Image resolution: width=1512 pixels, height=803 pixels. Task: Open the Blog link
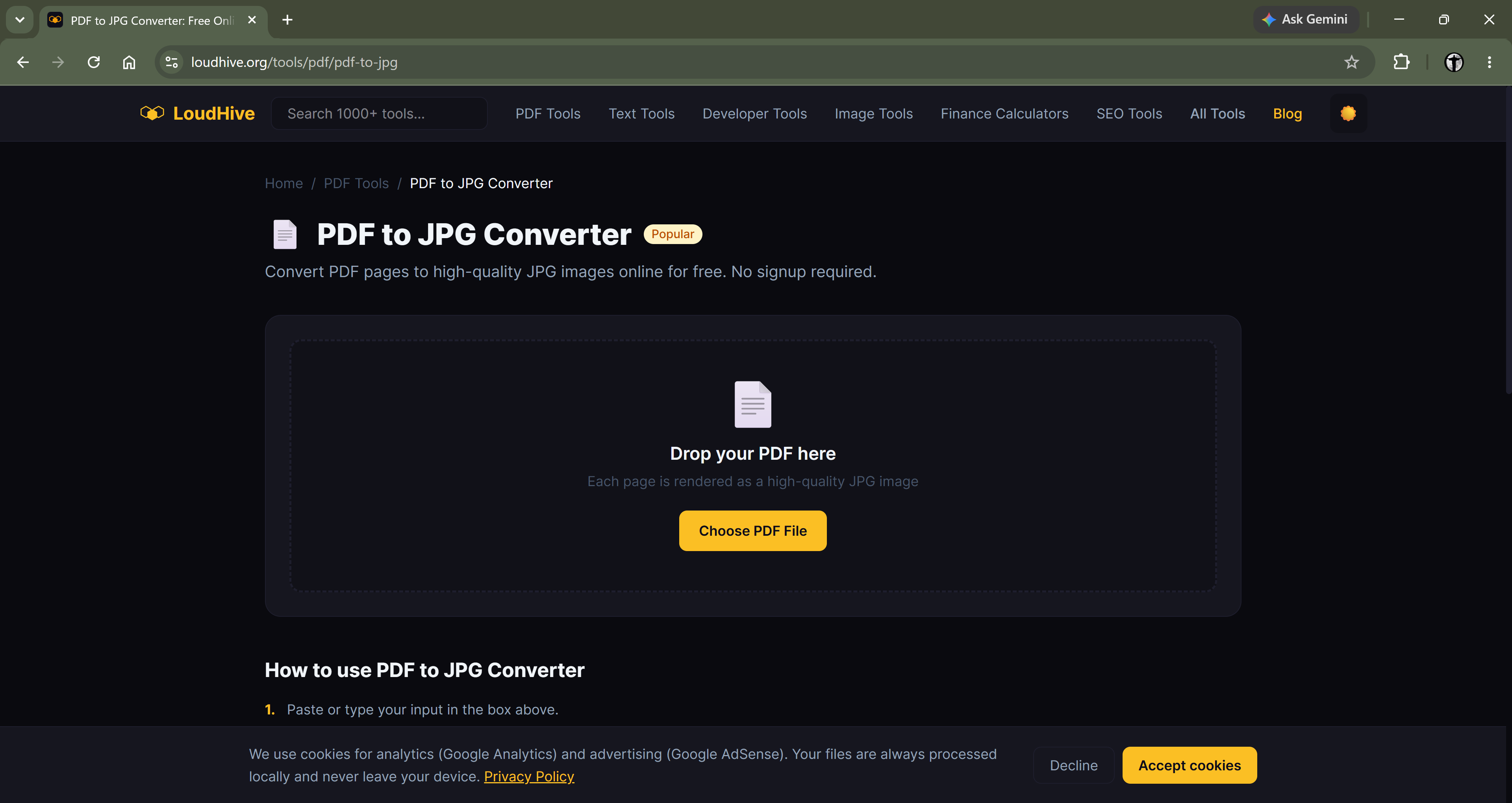(x=1287, y=113)
